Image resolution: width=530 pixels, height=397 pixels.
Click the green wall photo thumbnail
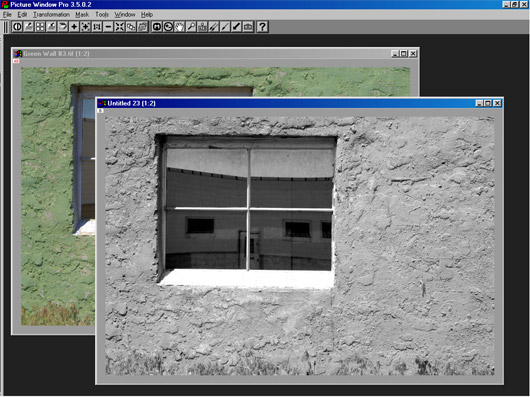pyautogui.click(x=57, y=196)
